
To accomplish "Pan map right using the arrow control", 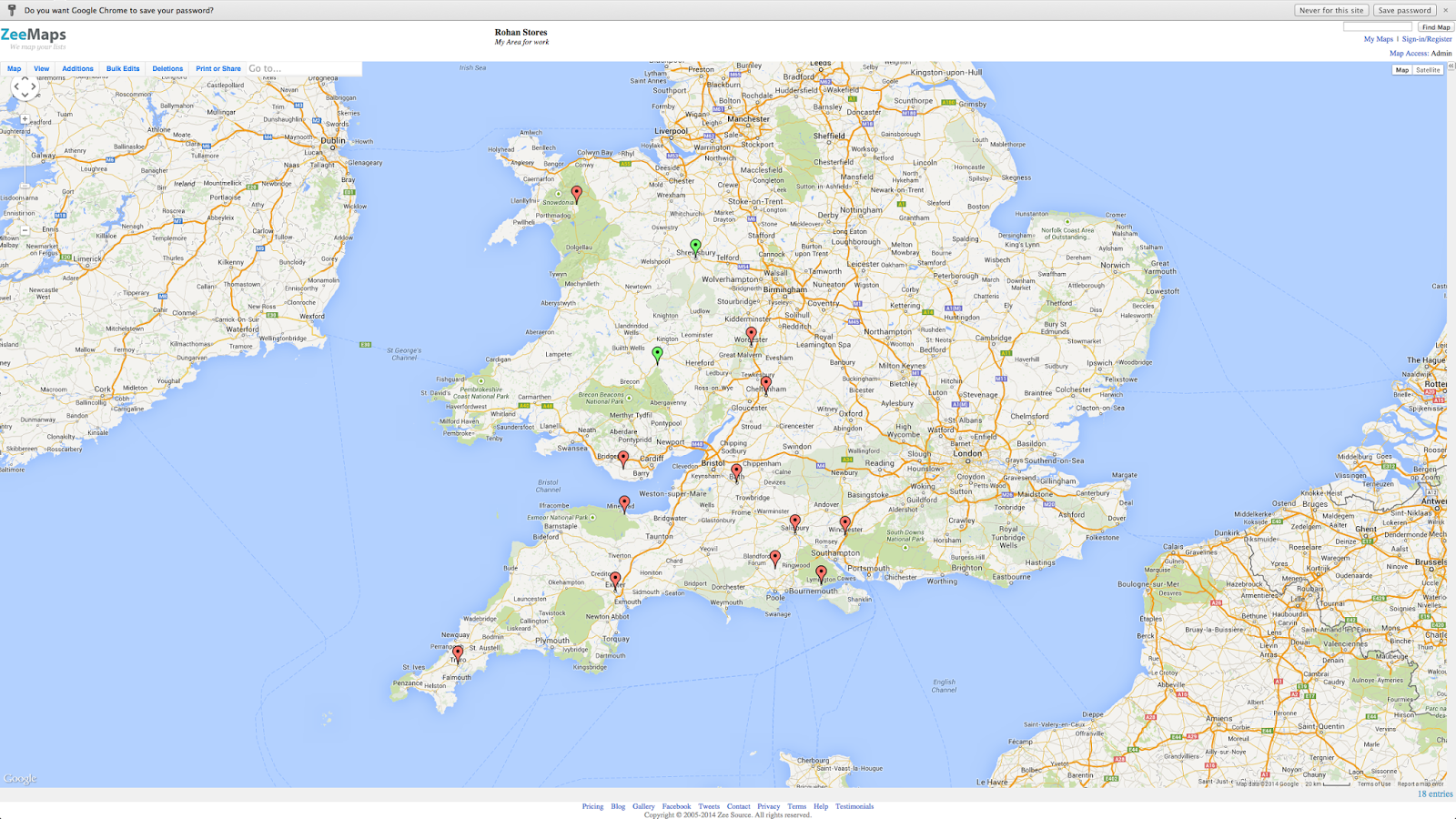I will 33,86.
